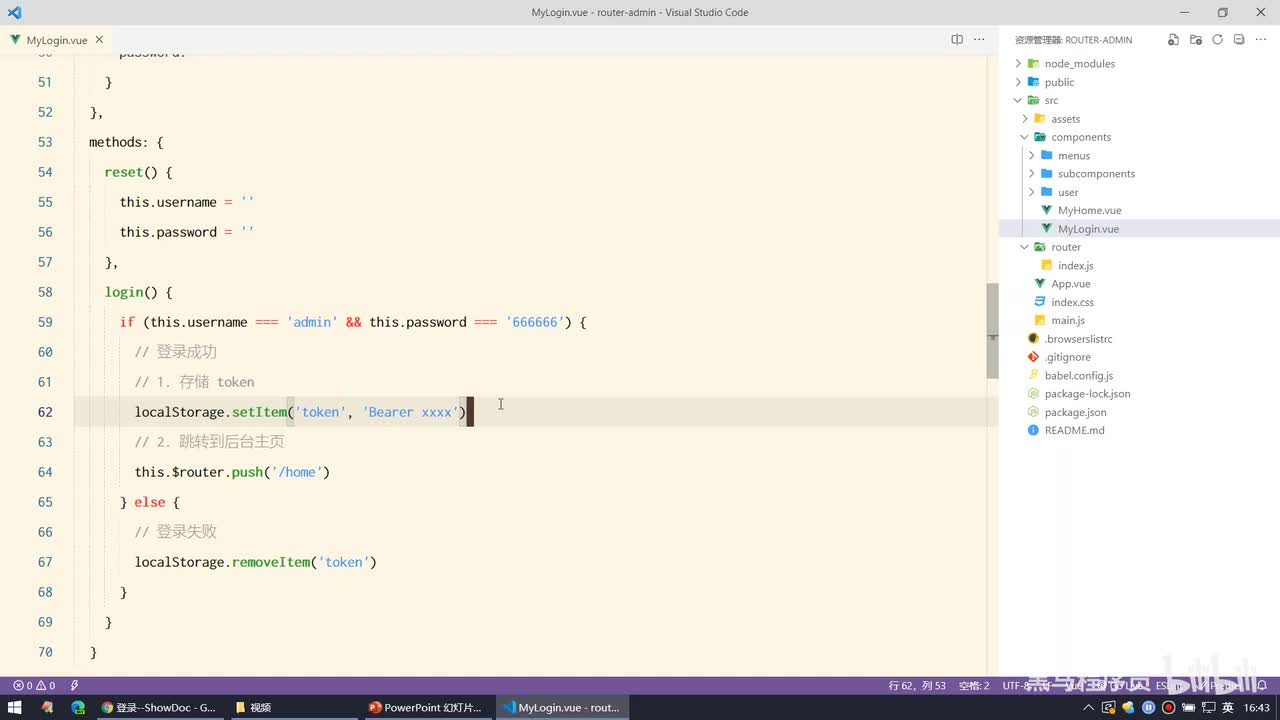Open explorer views and more actions menu
Image resolution: width=1280 pixels, height=720 pixels.
[x=1261, y=40]
